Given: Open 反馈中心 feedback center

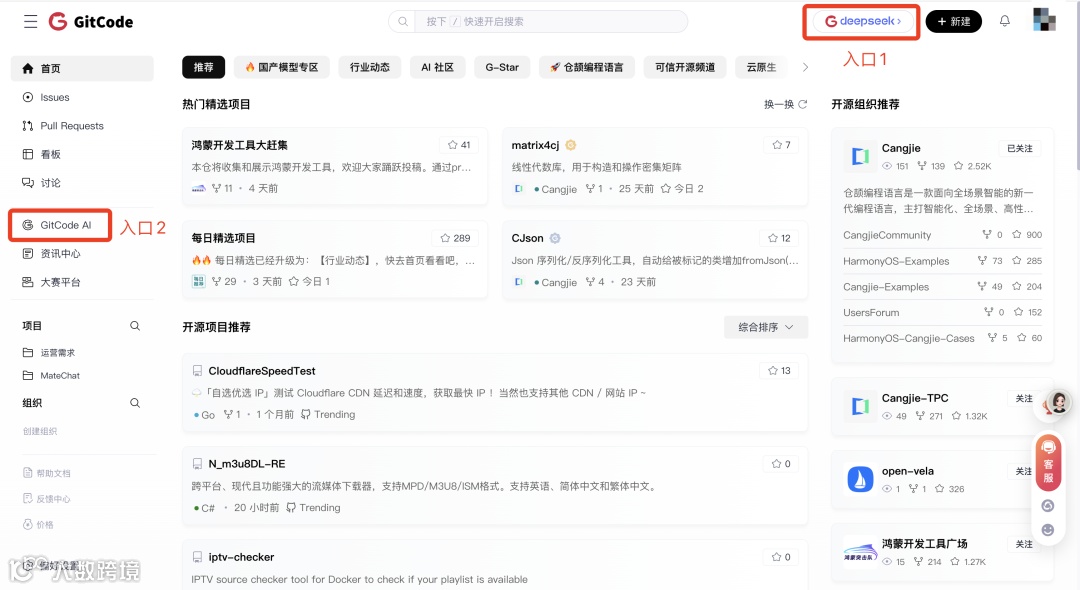Looking at the screenshot, I should [47, 498].
